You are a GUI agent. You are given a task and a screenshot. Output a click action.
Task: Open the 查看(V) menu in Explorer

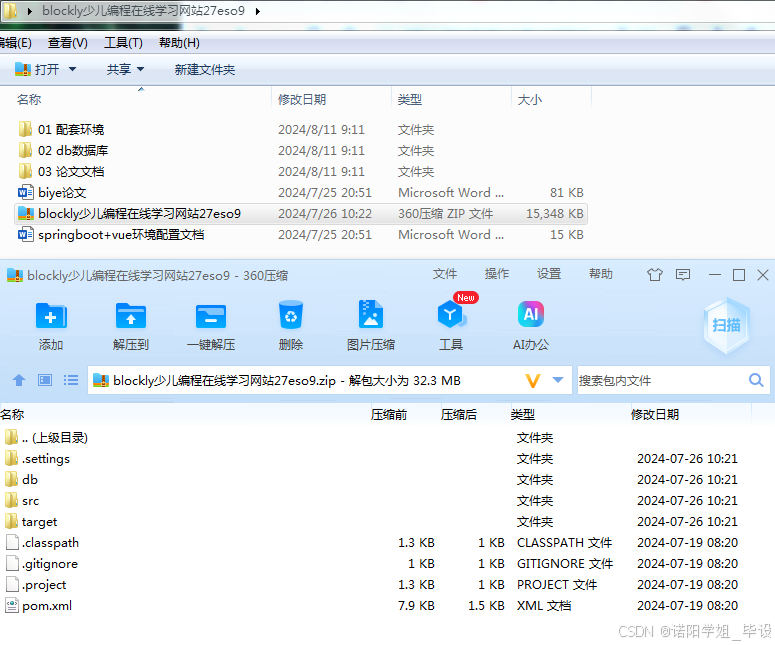pyautogui.click(x=68, y=43)
